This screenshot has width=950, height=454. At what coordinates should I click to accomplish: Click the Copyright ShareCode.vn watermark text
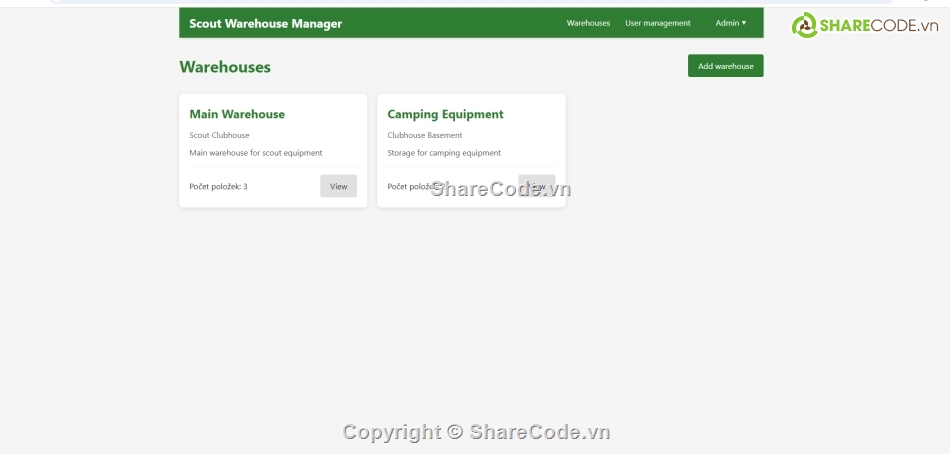pyautogui.click(x=476, y=432)
